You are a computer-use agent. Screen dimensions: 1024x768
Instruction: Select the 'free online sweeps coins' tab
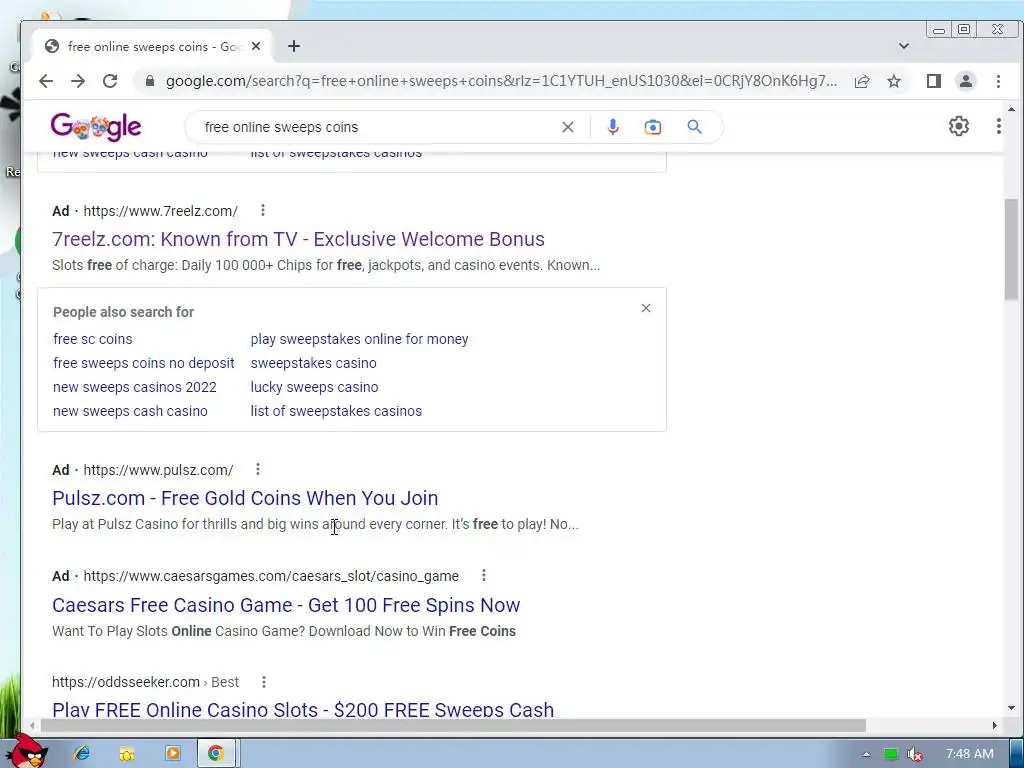(152, 46)
